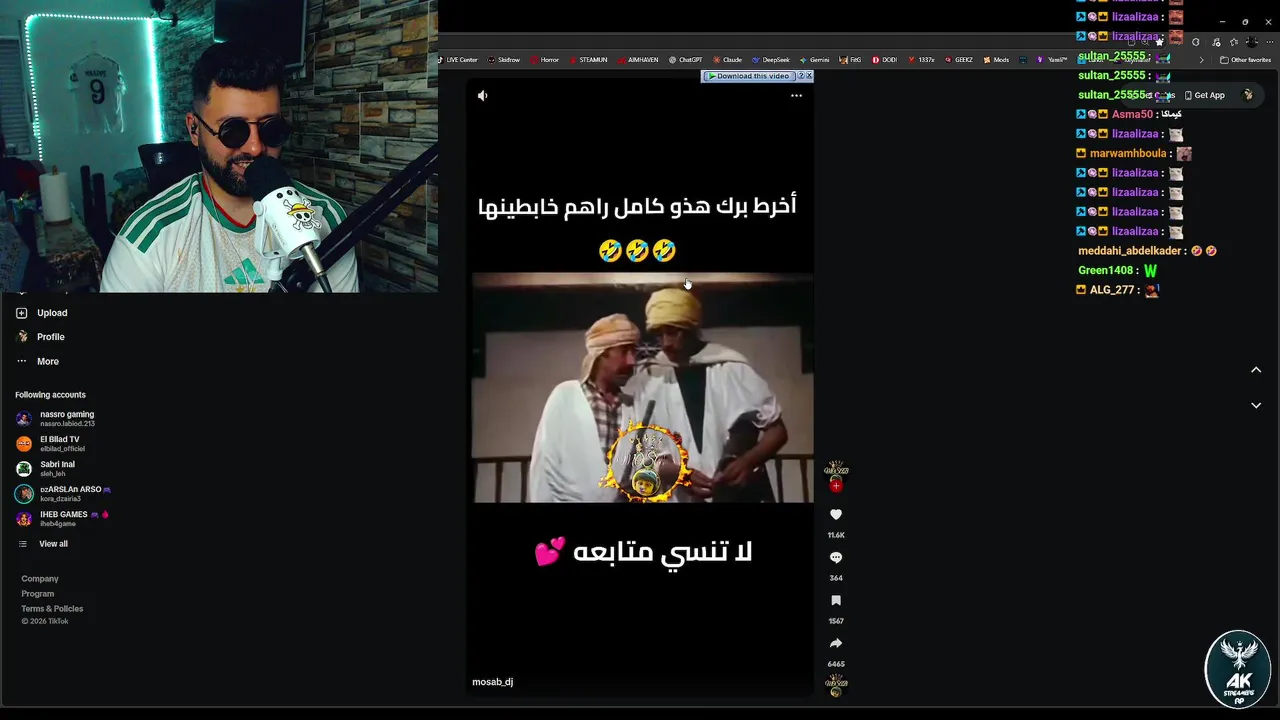Expand the More sidebar menu
The image size is (1280, 720).
coord(38,361)
